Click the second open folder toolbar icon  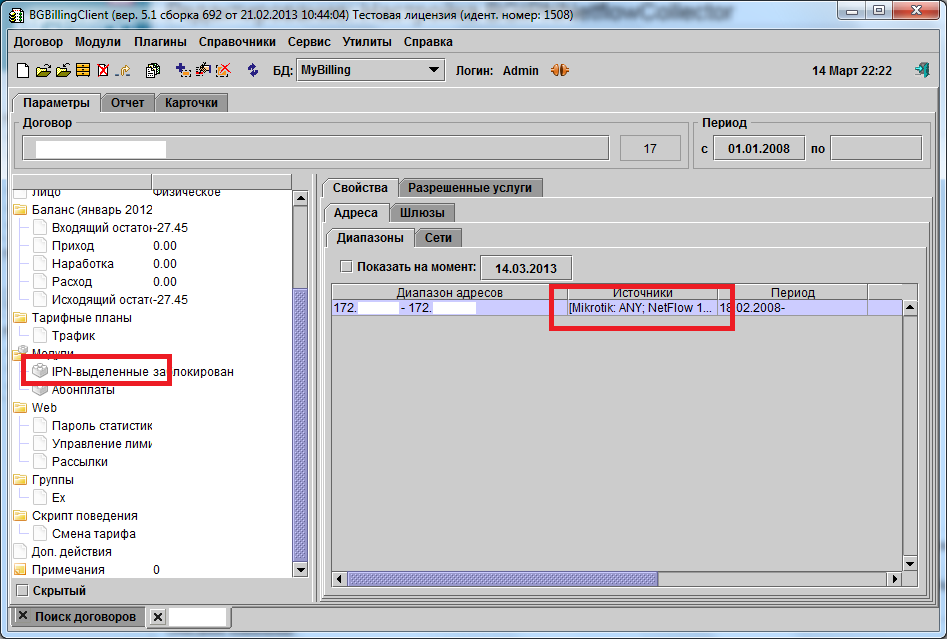63,71
